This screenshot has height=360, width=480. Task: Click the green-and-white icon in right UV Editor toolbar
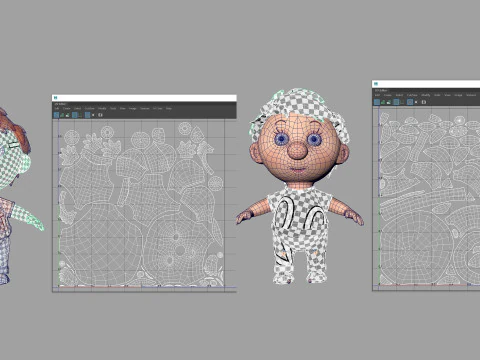(x=389, y=102)
